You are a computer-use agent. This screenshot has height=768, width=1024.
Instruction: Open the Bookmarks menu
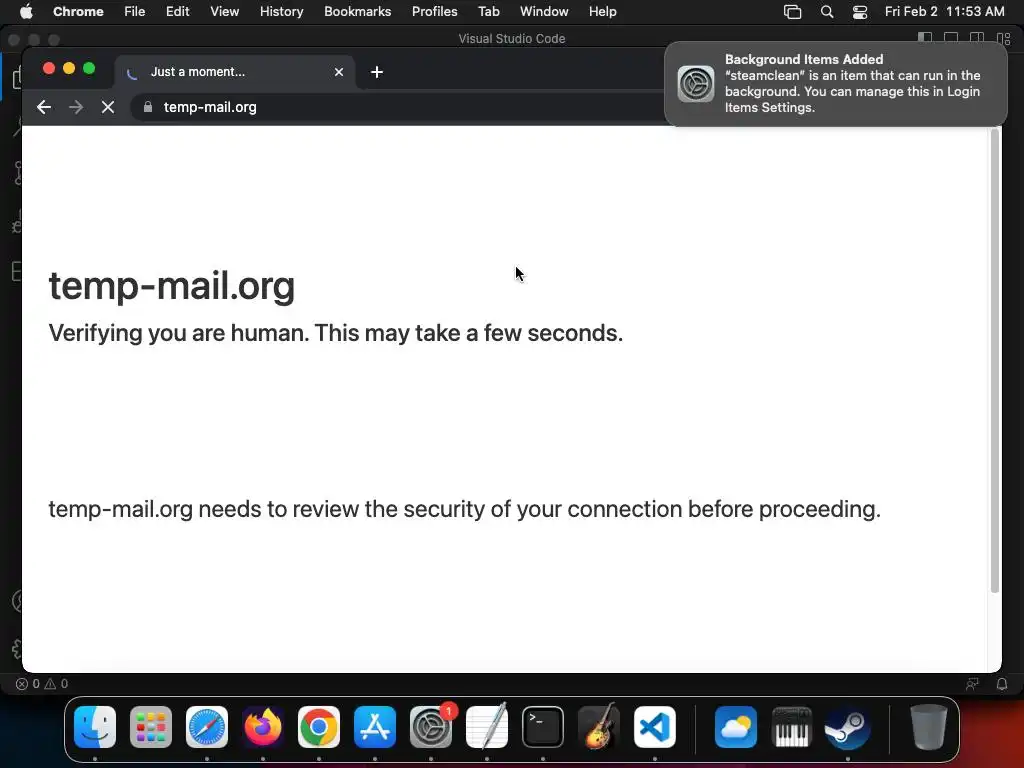(x=357, y=11)
